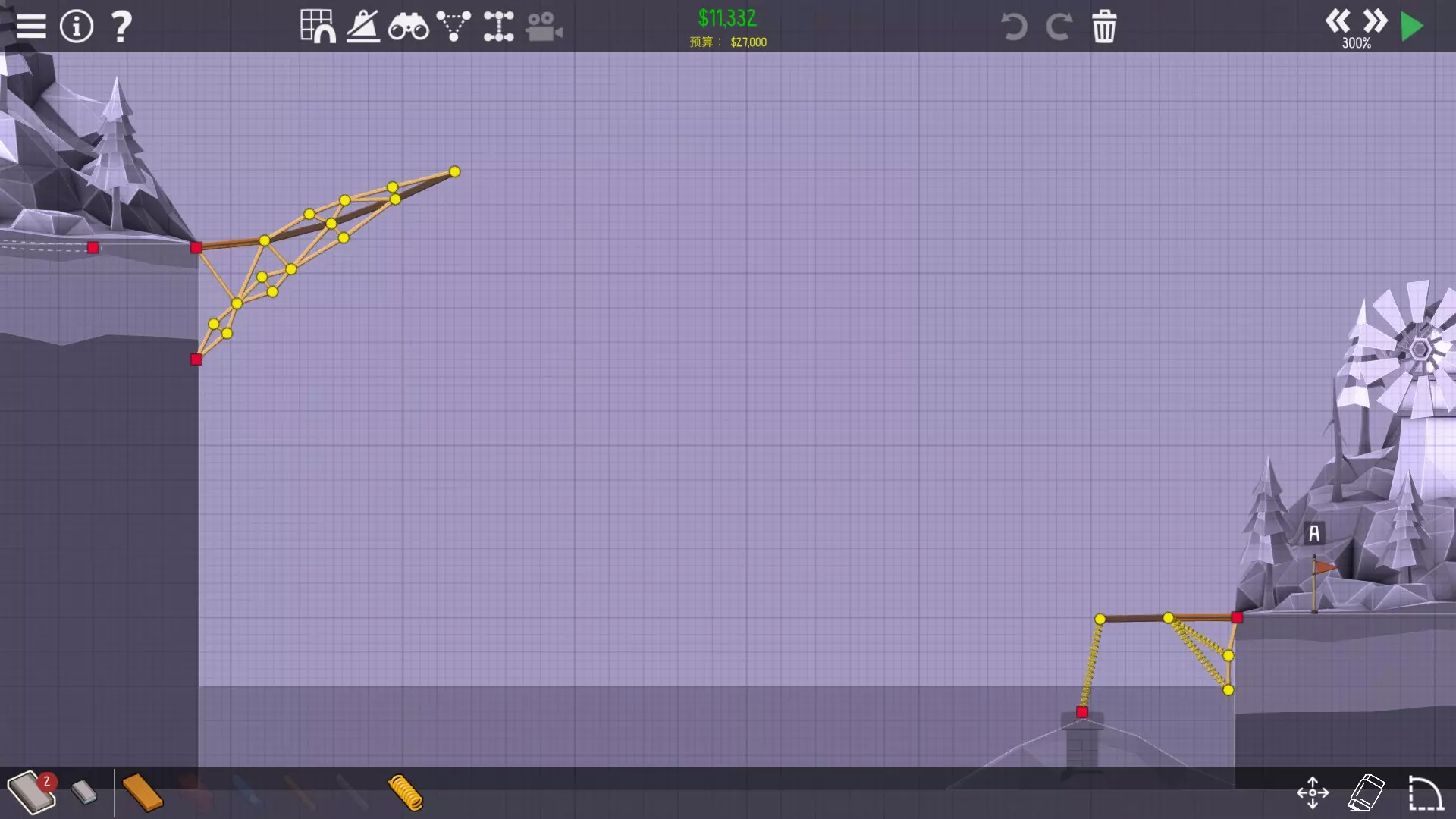Start simulation with green play button

tap(1412, 27)
